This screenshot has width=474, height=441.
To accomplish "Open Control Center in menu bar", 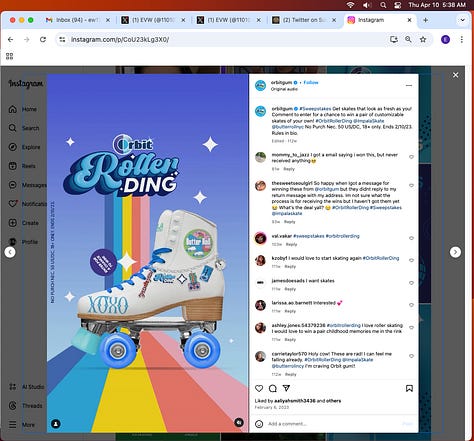I will (x=398, y=5).
